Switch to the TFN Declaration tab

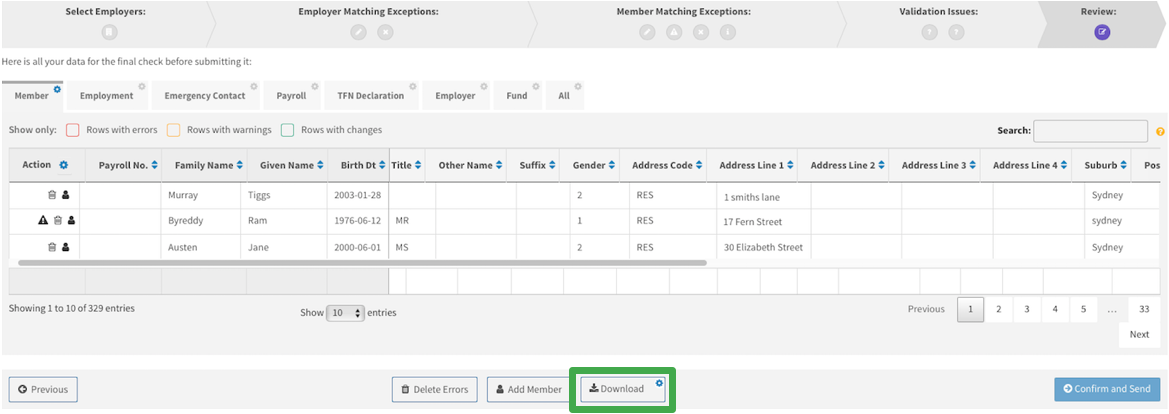[371, 96]
